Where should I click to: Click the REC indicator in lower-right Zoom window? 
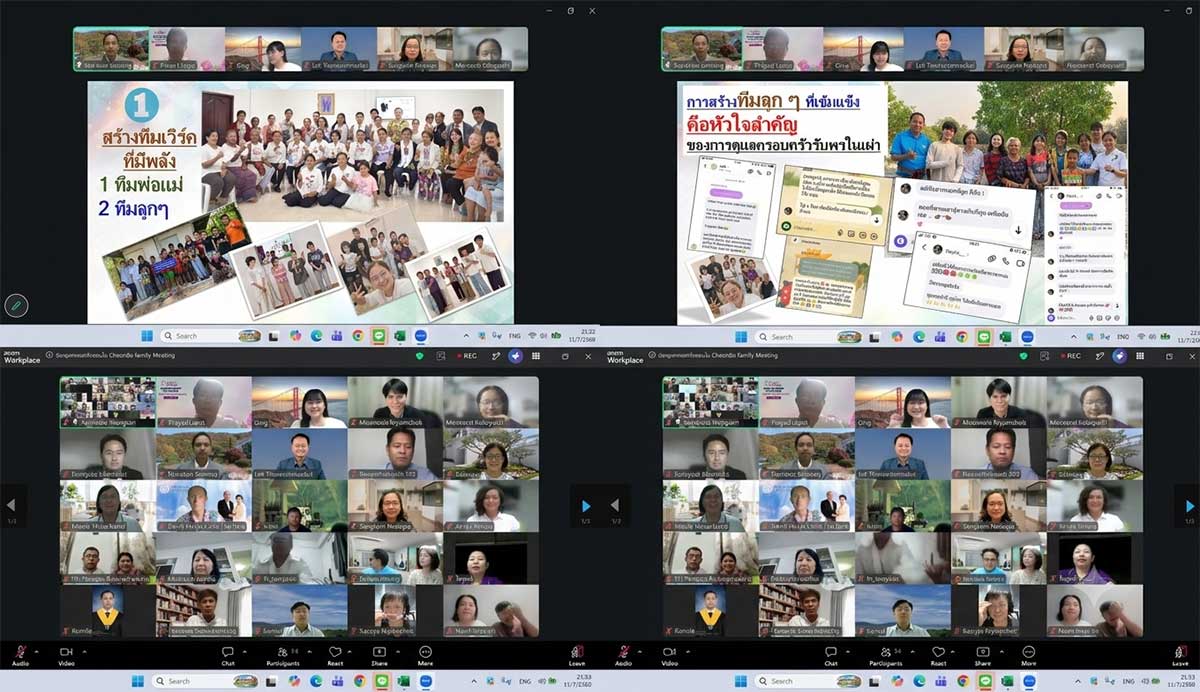(1071, 356)
